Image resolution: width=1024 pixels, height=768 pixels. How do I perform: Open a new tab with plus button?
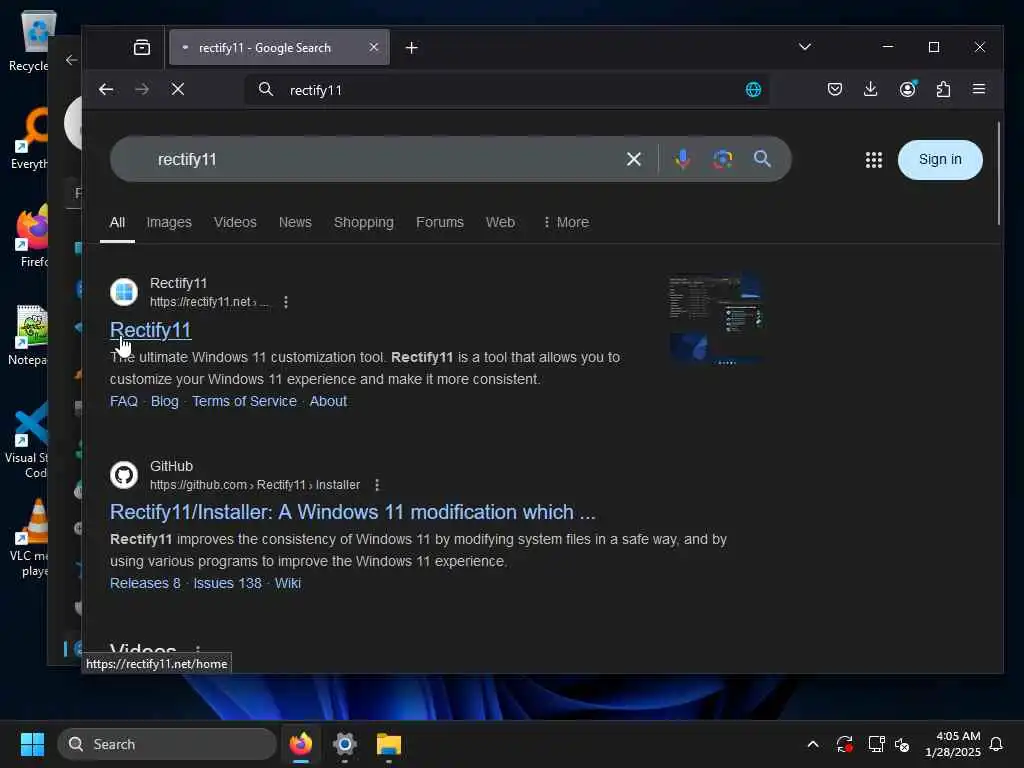click(411, 48)
